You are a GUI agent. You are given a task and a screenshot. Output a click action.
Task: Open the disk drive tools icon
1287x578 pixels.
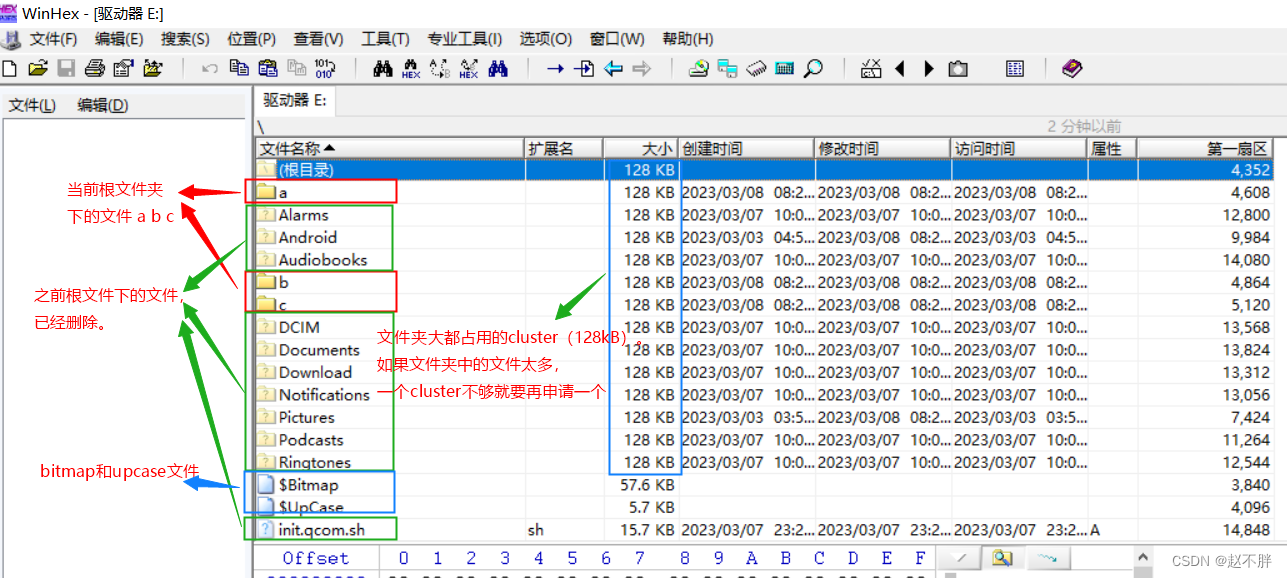pyautogui.click(x=700, y=68)
